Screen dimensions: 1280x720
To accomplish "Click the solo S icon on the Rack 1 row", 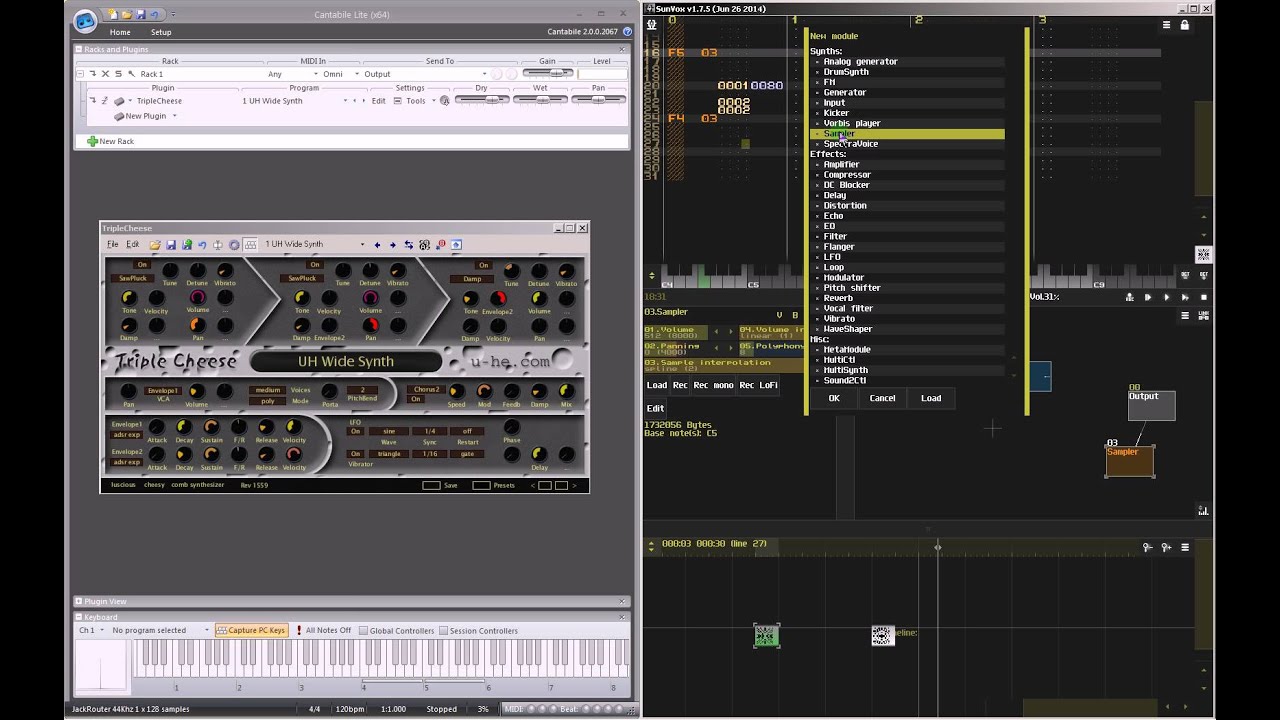I will [118, 74].
